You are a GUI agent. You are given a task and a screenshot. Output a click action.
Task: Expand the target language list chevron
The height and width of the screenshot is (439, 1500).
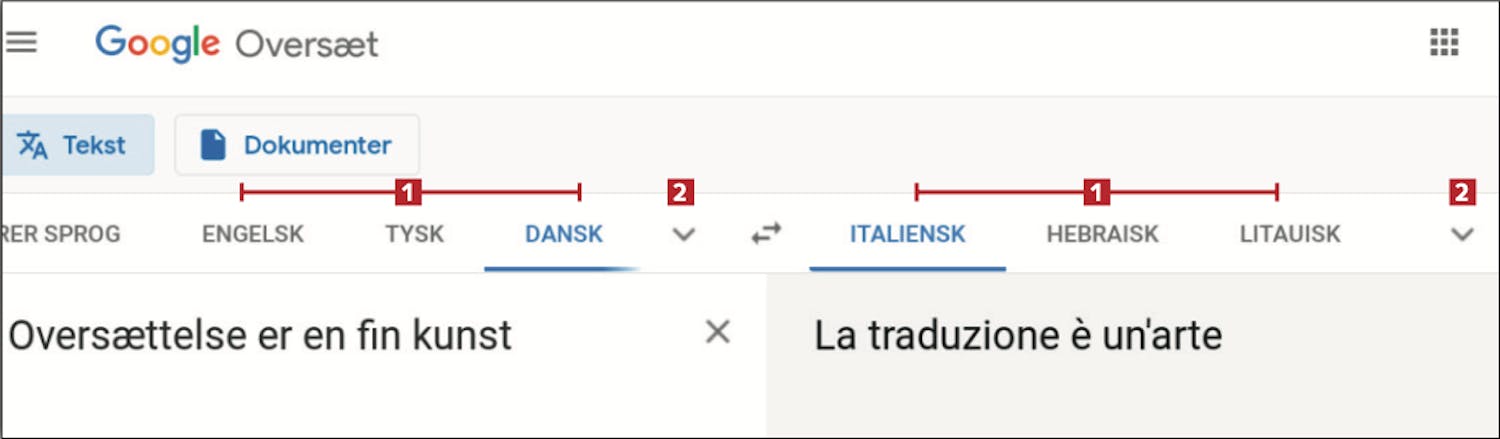click(x=1462, y=235)
